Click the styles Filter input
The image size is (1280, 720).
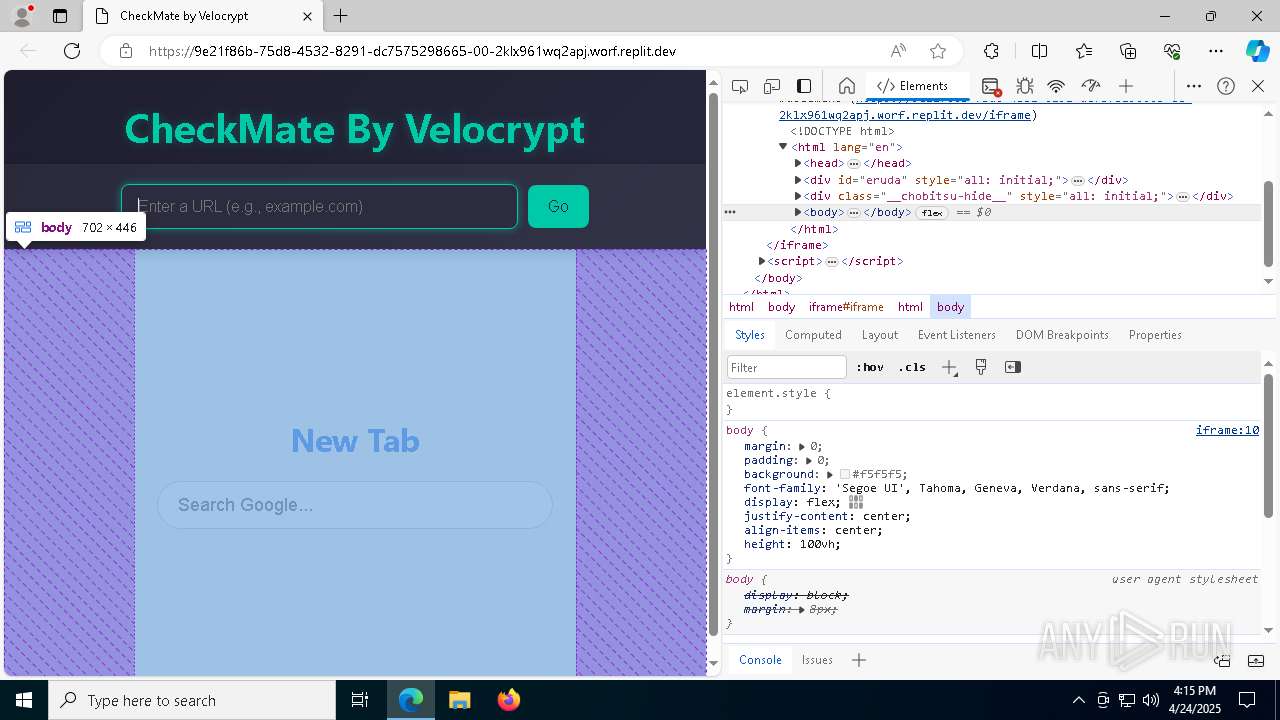[x=787, y=367]
